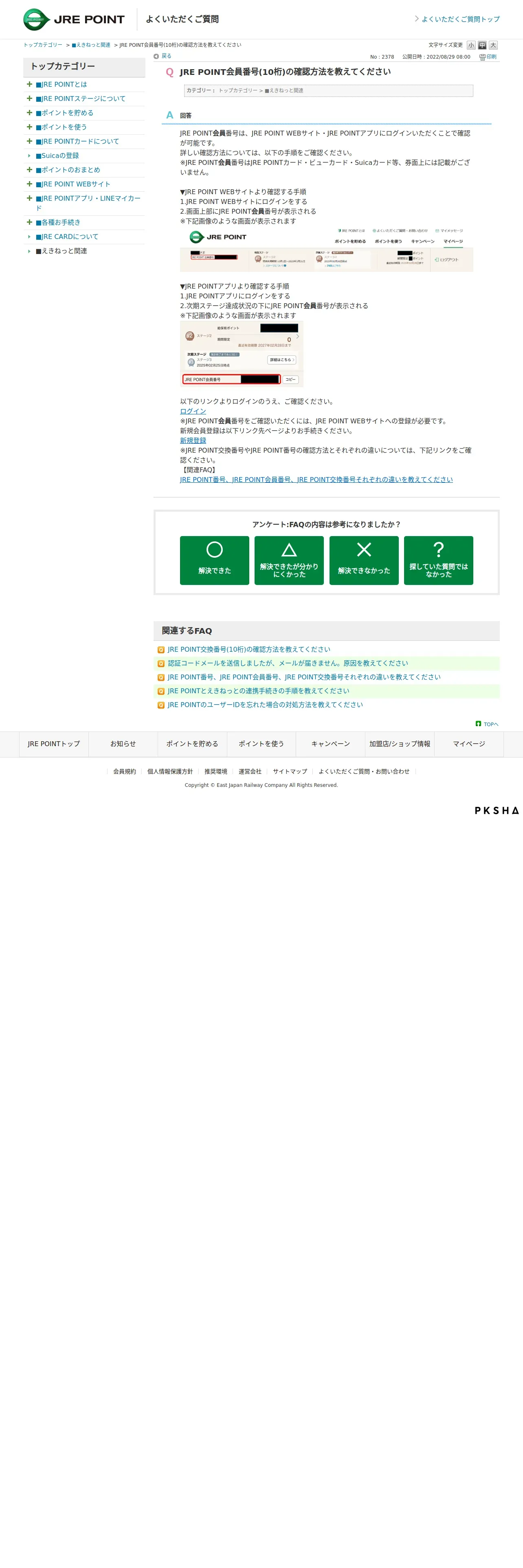
Task: Open FAQ JRE POINT交換番号(10桁)の確認方法
Action: coord(249,650)
